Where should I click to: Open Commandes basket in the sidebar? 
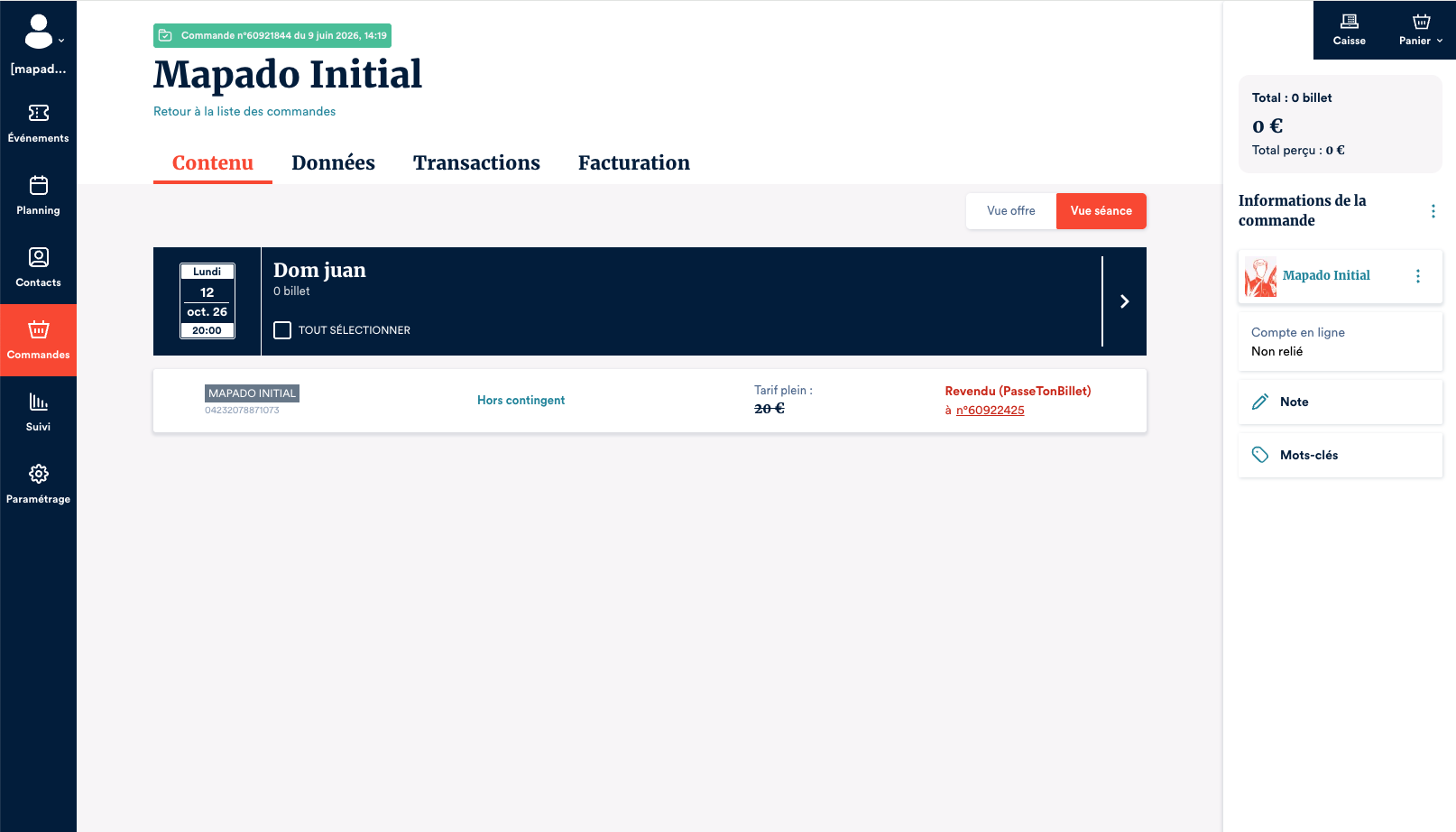click(38, 340)
